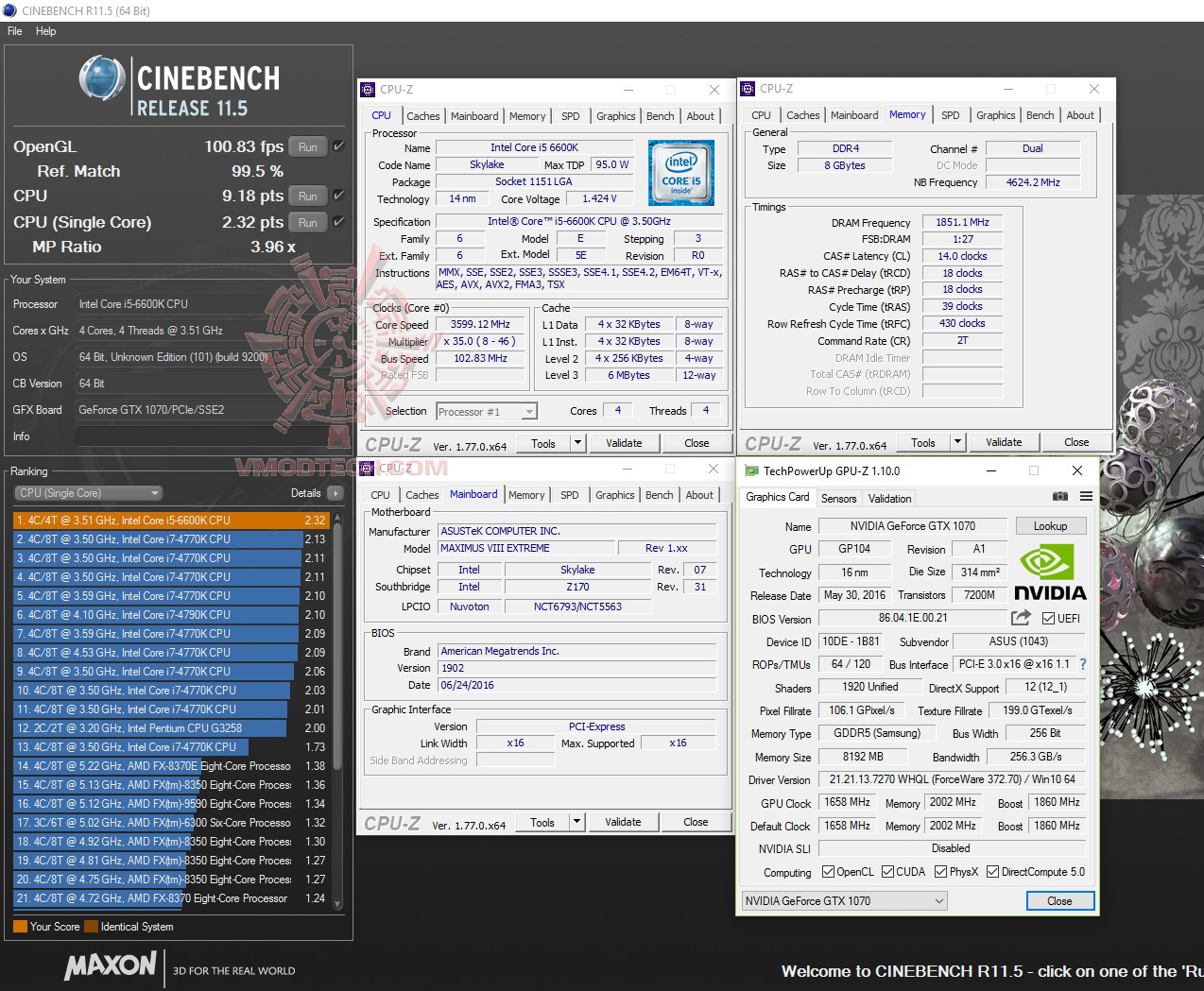
Task: Click Close in the Mainboard CPU-Z window
Action: pos(697,822)
